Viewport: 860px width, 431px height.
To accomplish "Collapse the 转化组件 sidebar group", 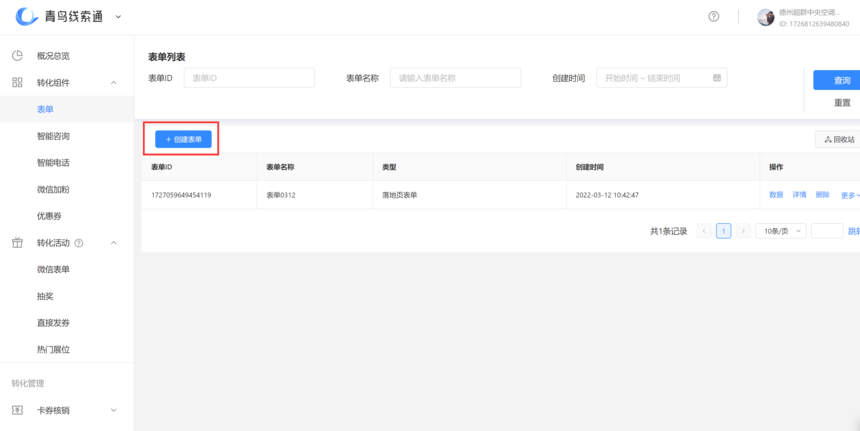I will [113, 83].
